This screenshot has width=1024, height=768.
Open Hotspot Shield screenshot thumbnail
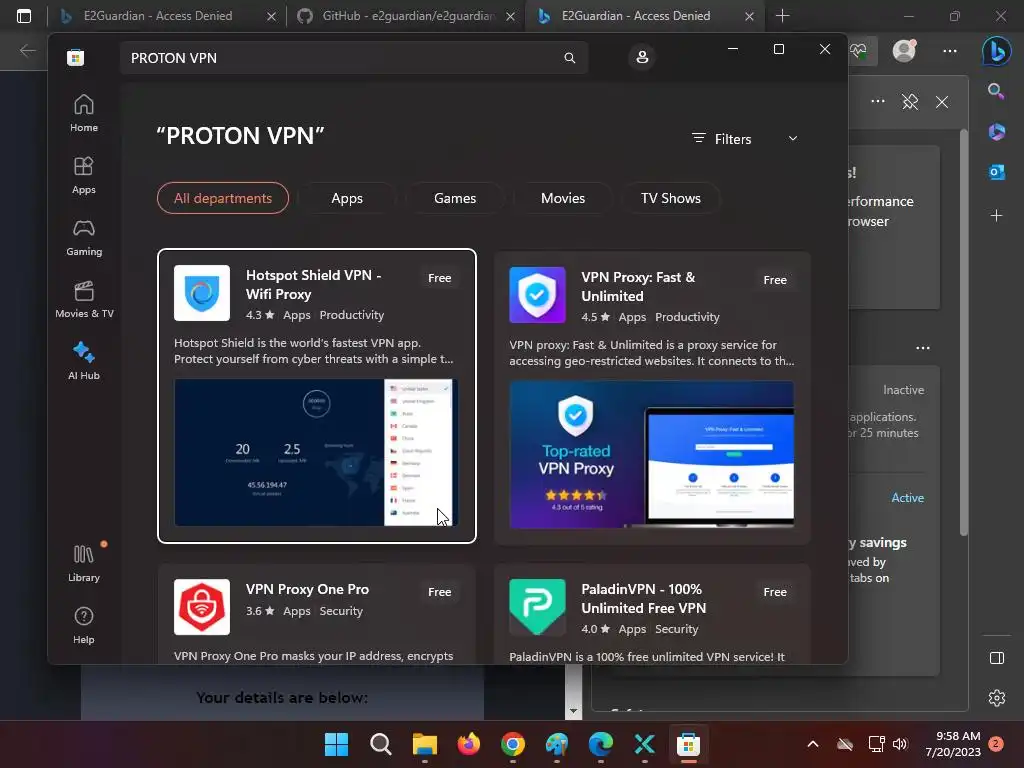coord(316,453)
